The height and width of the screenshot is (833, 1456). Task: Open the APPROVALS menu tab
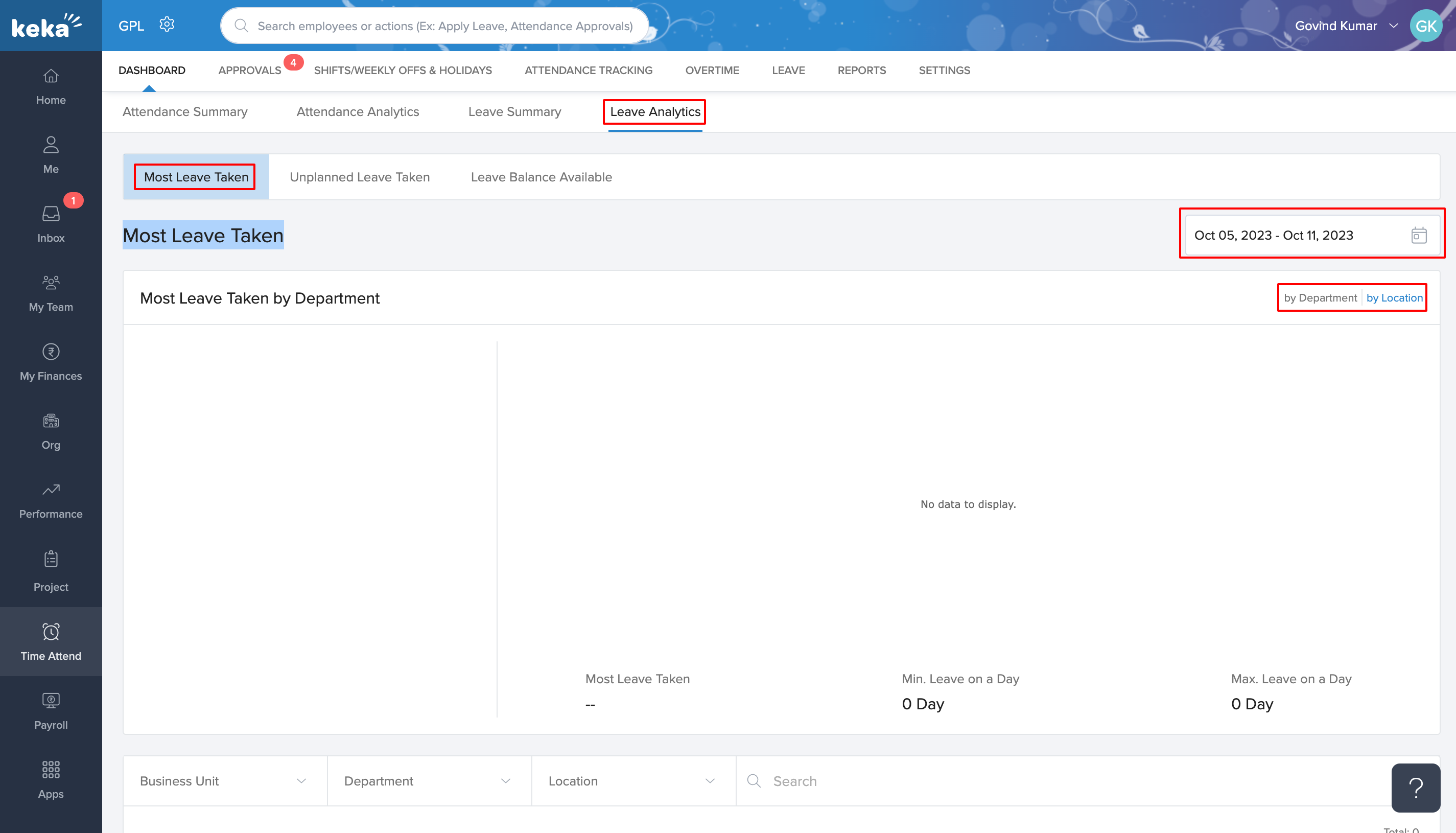(249, 71)
